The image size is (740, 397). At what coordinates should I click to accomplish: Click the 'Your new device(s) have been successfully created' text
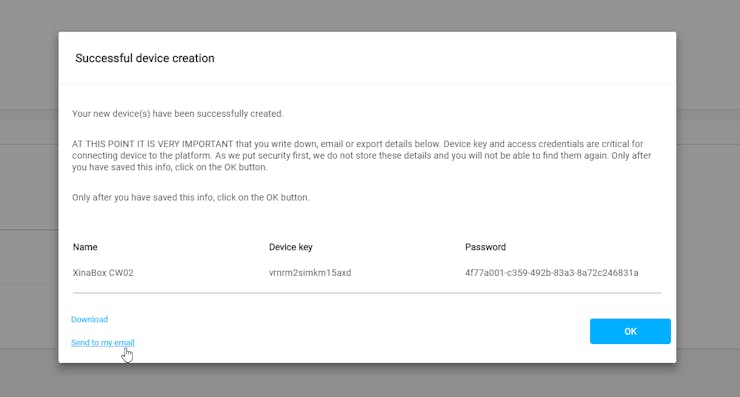coord(177,113)
